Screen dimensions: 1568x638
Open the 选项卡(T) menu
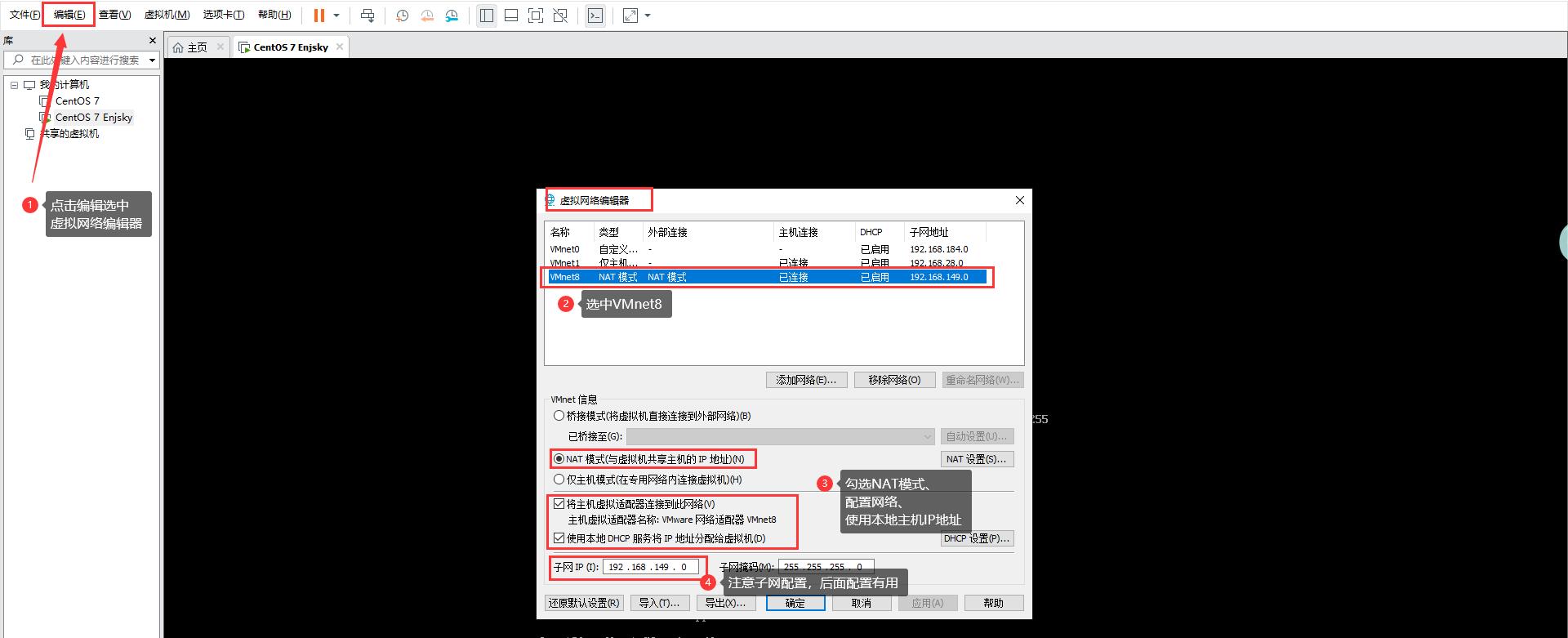tap(224, 15)
